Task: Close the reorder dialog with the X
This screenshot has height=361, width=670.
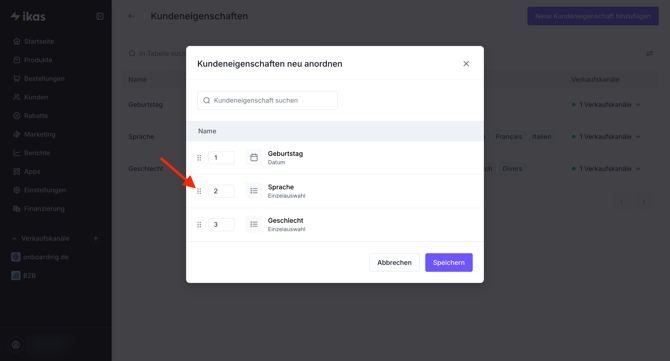Action: tap(466, 64)
